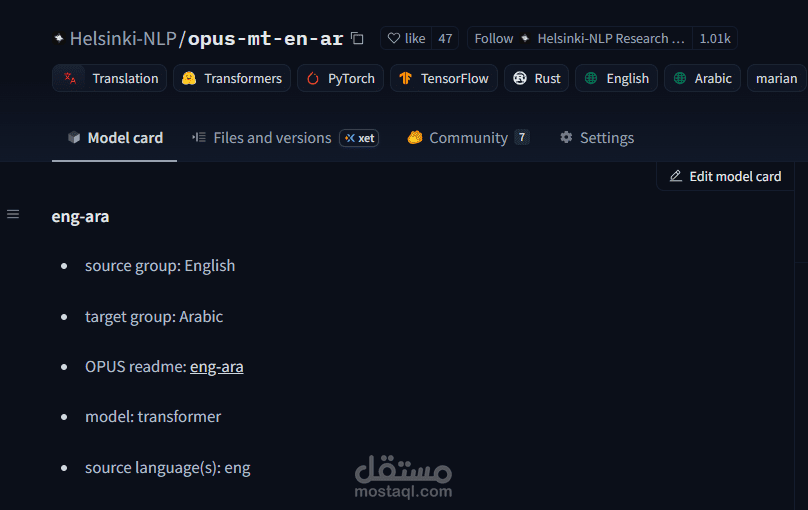
Task: Click the pencil icon on Edit model card
Action: [x=676, y=176]
